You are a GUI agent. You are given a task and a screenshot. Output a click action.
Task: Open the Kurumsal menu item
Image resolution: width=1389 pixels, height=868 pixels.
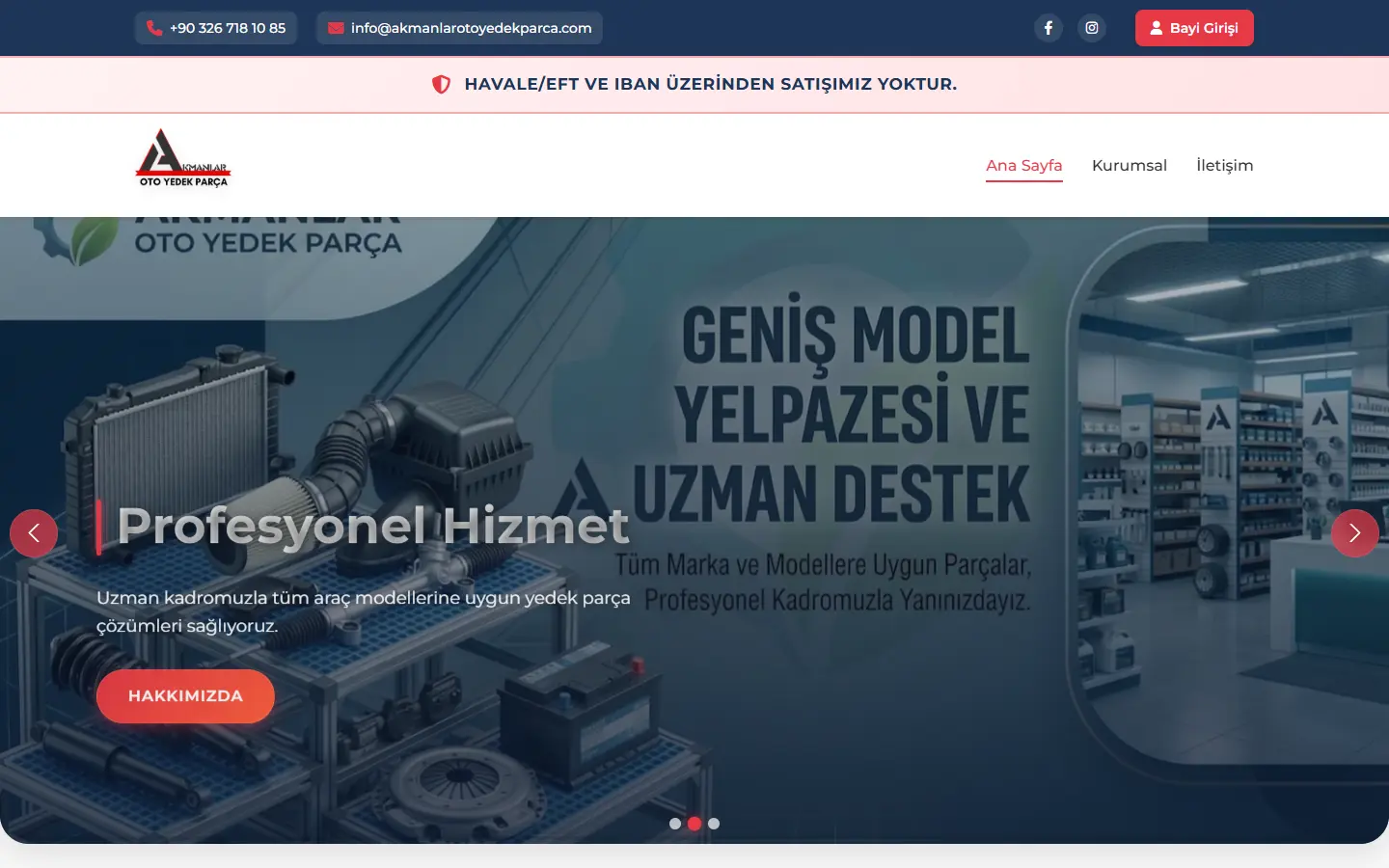click(x=1130, y=166)
